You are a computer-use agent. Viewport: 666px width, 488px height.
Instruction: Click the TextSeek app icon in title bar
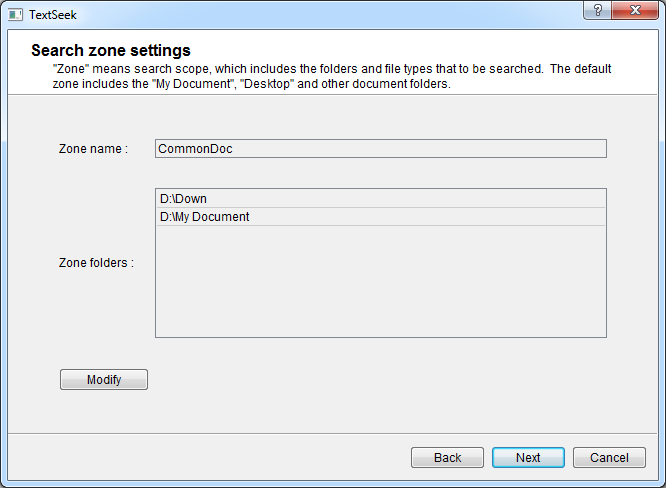tap(15, 14)
